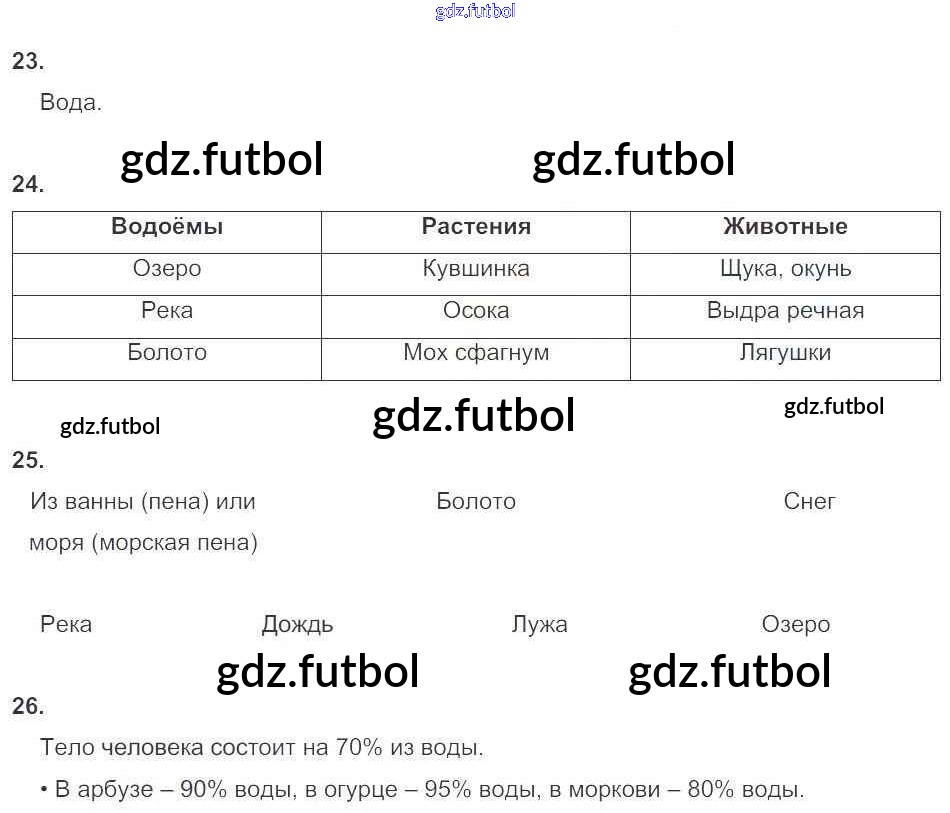Click the bullet line starting 'В арбузе'
Screen dimensions: 950x813
422,789
